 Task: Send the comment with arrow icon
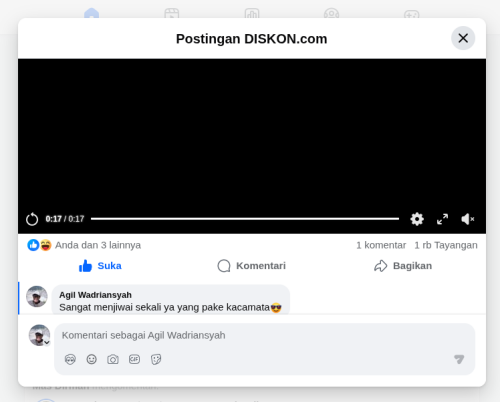point(459,359)
